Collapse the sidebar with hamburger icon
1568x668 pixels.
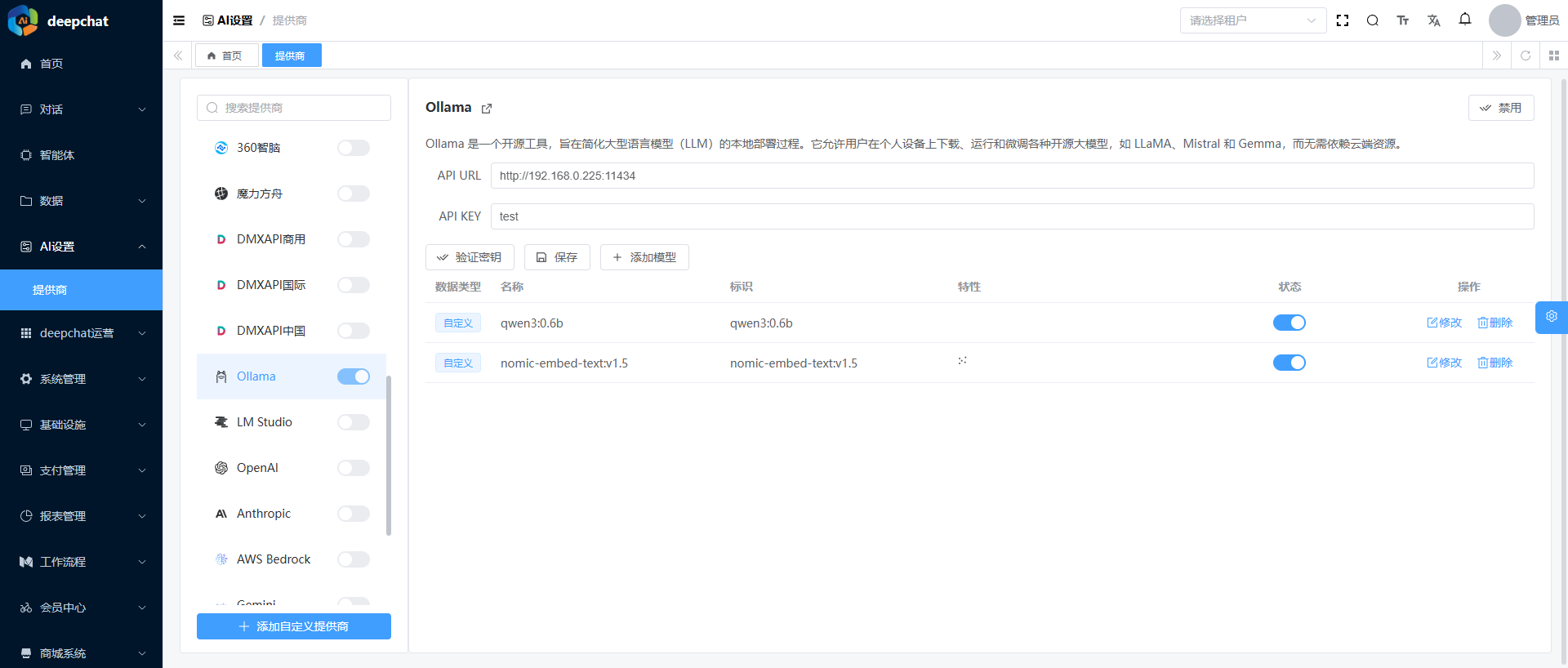pyautogui.click(x=179, y=20)
